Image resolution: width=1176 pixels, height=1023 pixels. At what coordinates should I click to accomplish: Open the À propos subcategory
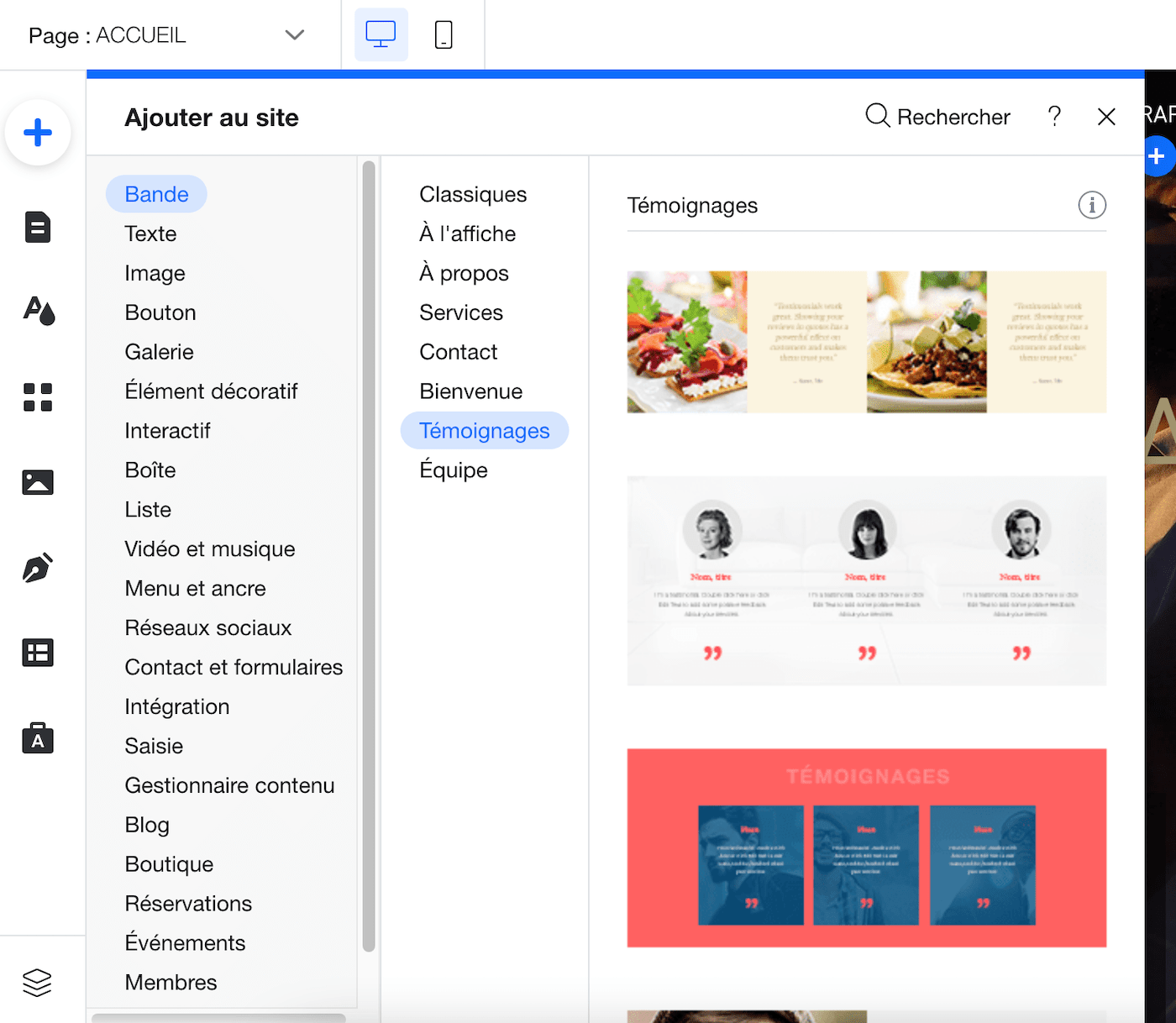464,273
